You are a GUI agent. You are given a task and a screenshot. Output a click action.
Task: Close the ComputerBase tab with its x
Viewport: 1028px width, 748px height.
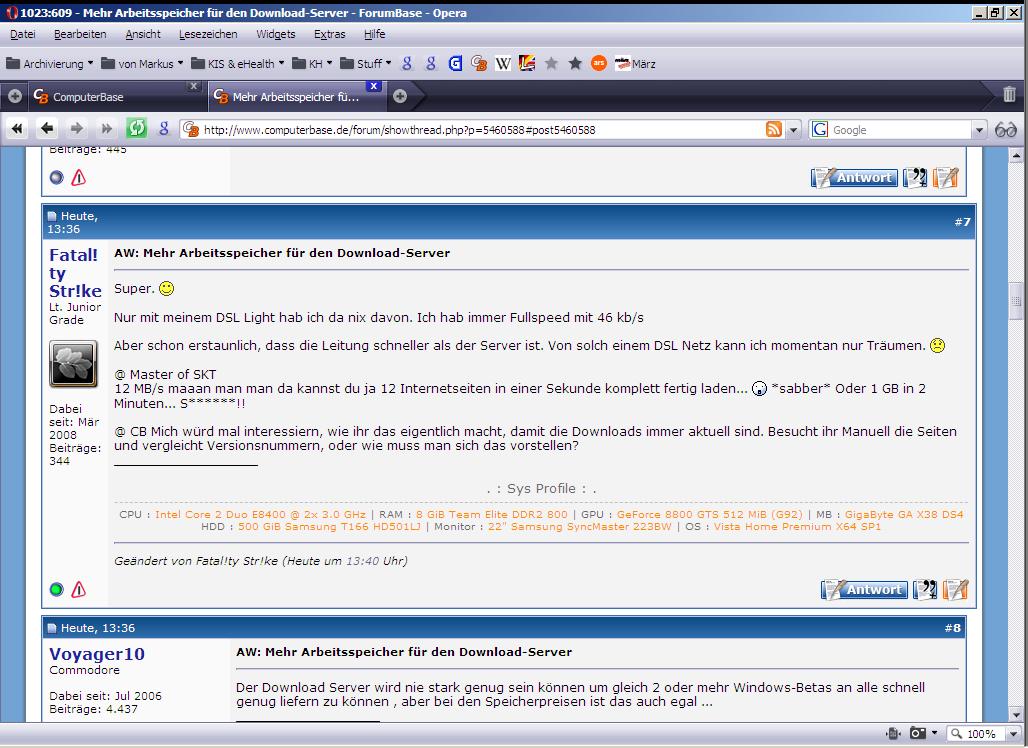coord(193,86)
